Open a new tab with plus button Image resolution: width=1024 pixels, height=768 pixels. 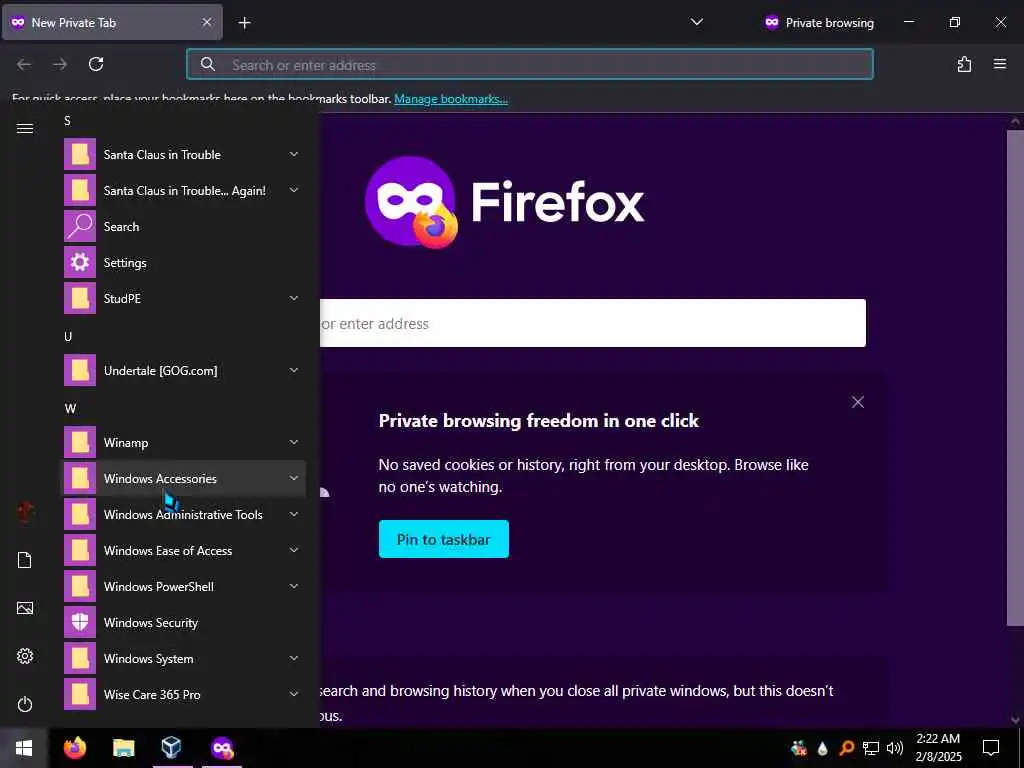[x=244, y=23]
